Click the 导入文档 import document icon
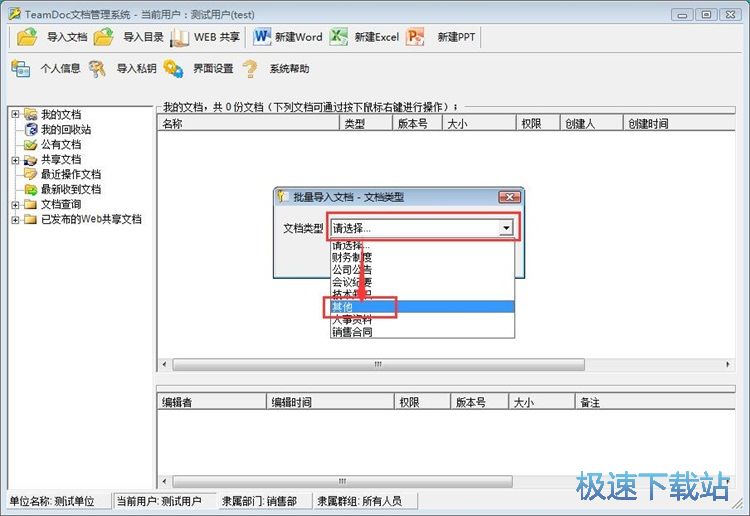The width and height of the screenshot is (750, 516). (27, 37)
